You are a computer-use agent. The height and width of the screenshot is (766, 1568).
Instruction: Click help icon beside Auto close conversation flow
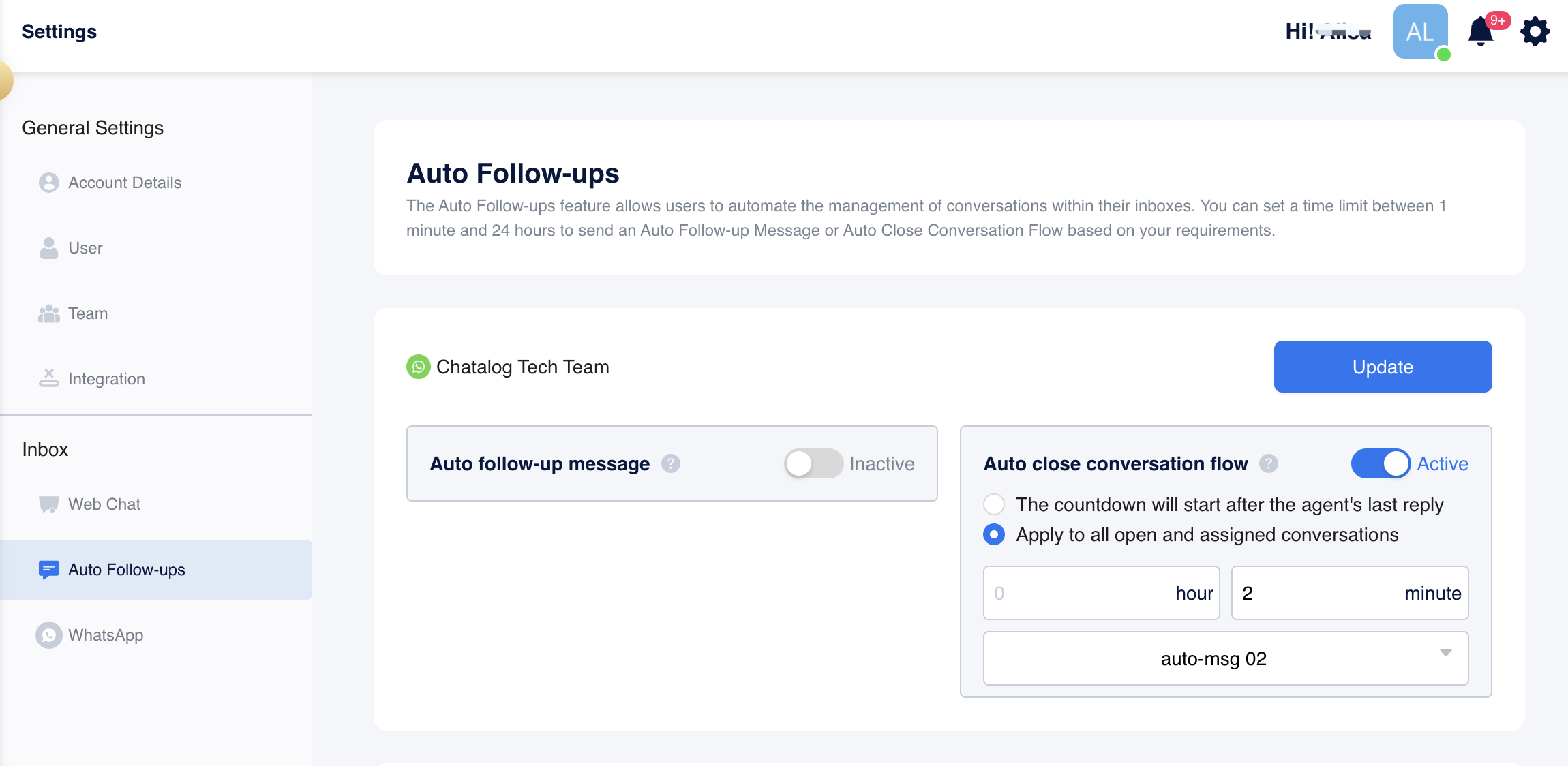tap(1268, 463)
